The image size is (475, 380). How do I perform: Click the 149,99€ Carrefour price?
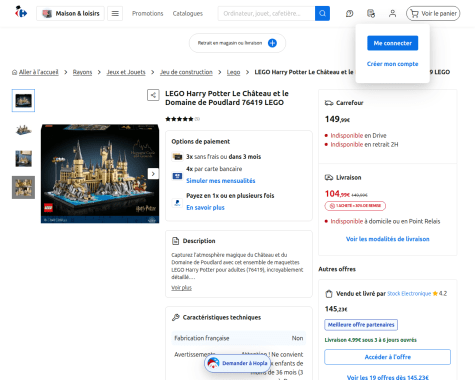(x=337, y=119)
